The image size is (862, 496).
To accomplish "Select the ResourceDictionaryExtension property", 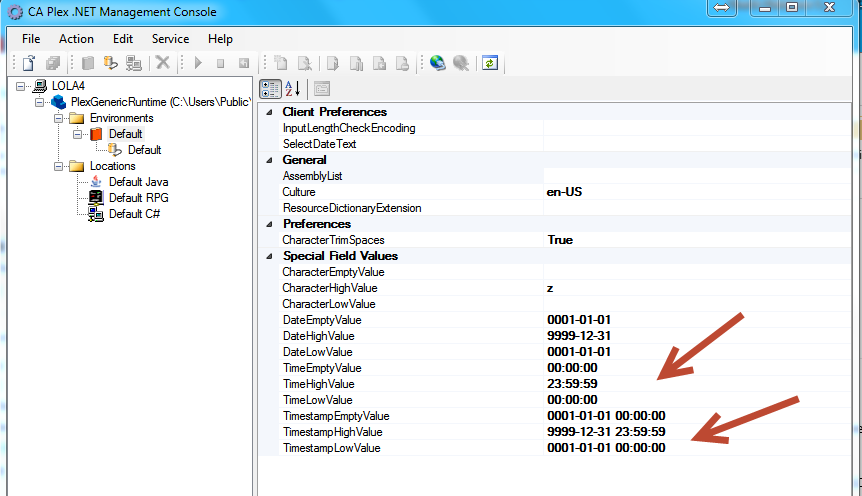I will click(352, 208).
